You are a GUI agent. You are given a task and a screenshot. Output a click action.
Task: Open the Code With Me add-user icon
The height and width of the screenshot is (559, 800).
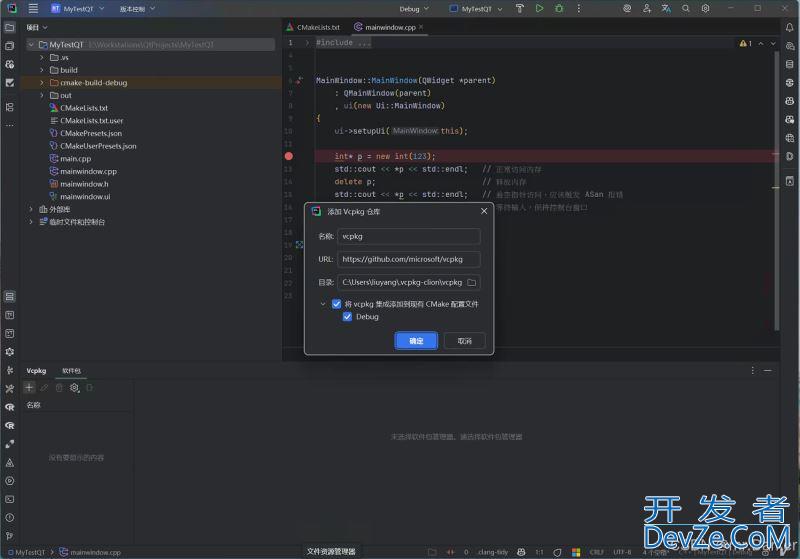(x=646, y=8)
